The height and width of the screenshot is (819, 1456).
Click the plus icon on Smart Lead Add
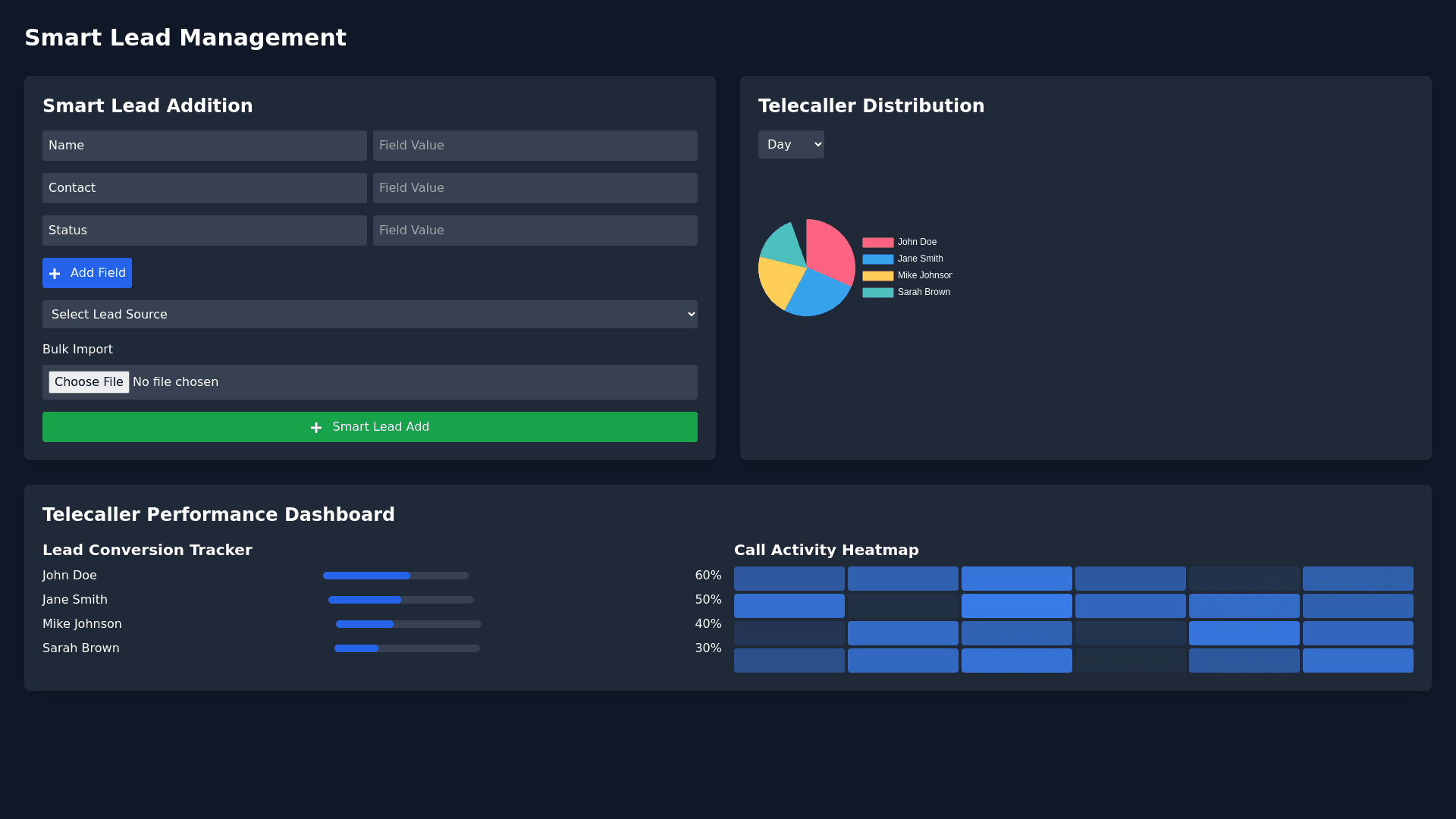(x=316, y=428)
